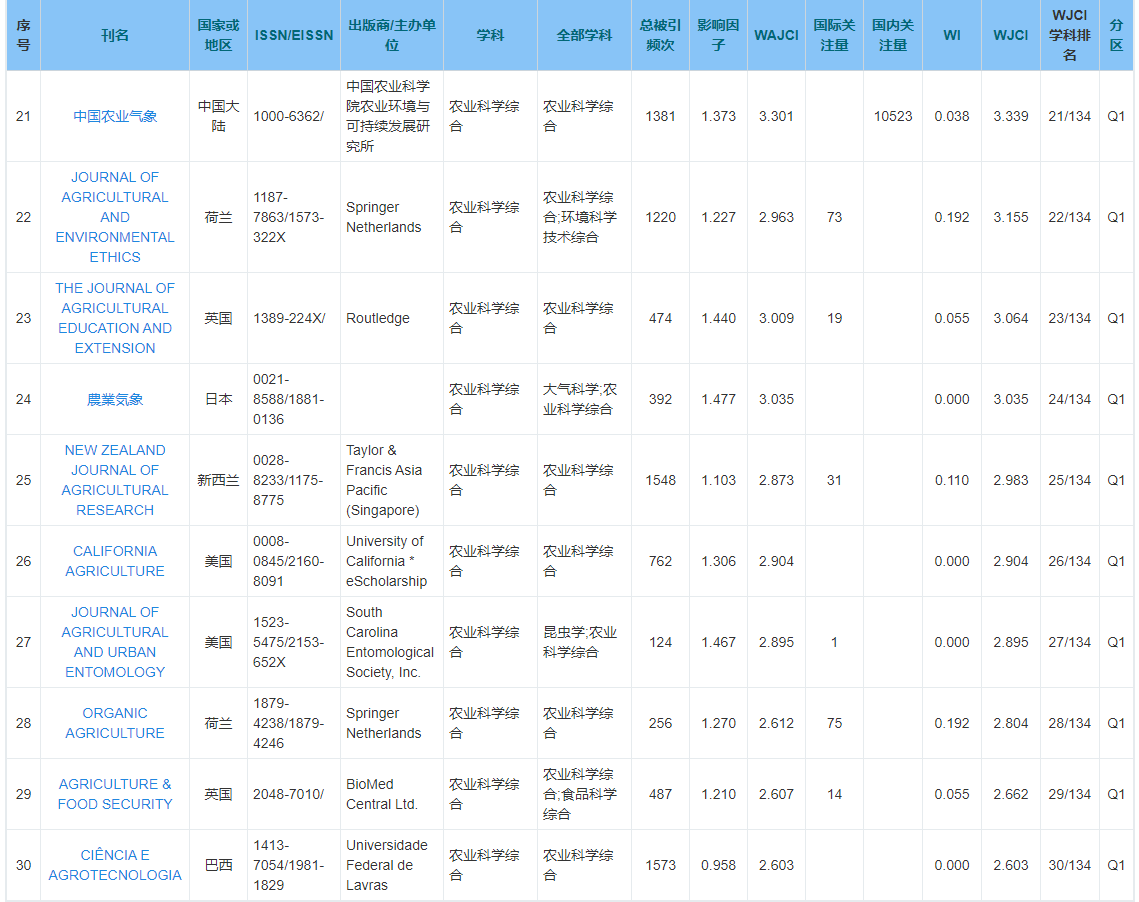Select publisher cell Routledge

(378, 318)
